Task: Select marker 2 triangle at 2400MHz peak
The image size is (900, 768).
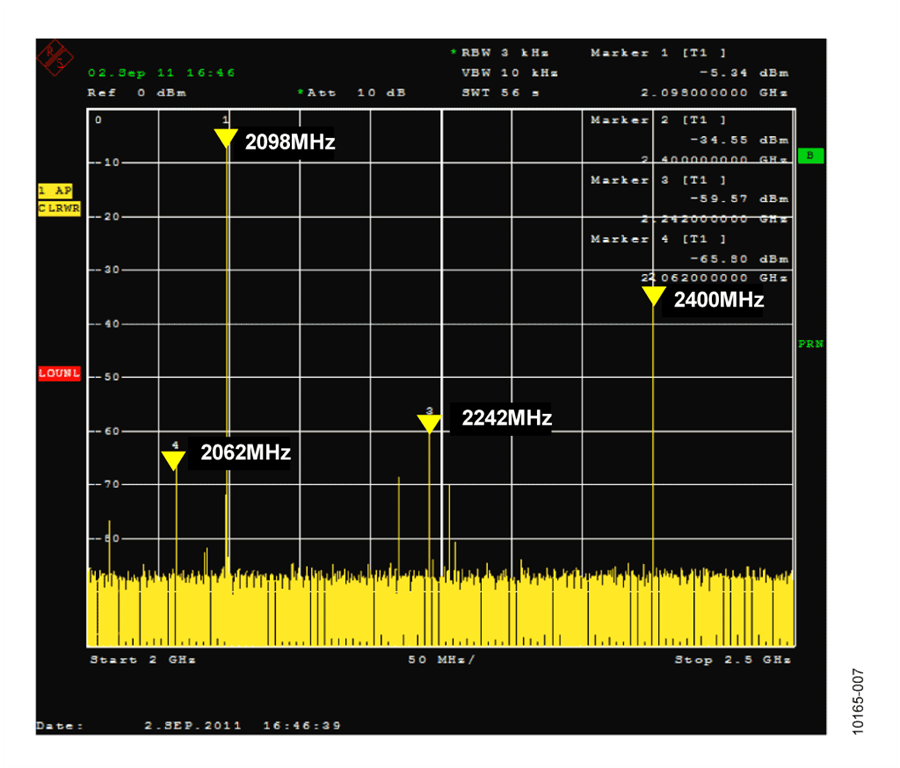Action: (x=653, y=296)
